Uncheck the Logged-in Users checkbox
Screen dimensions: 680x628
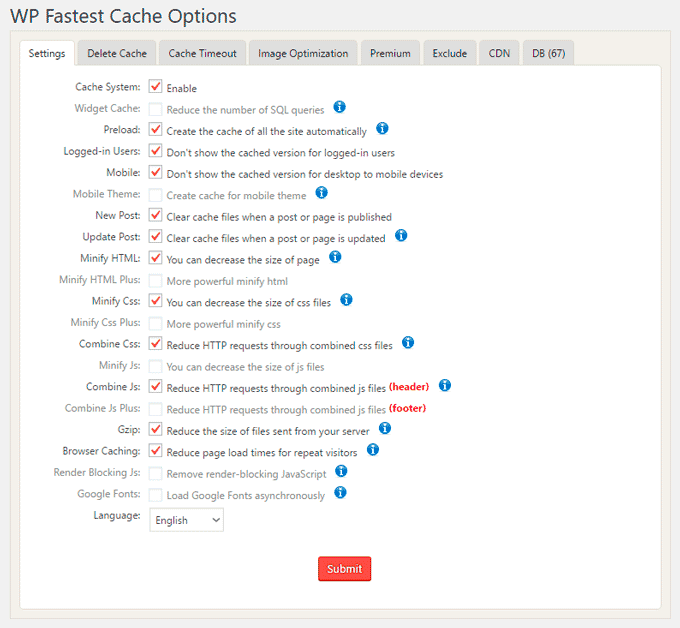click(x=156, y=151)
